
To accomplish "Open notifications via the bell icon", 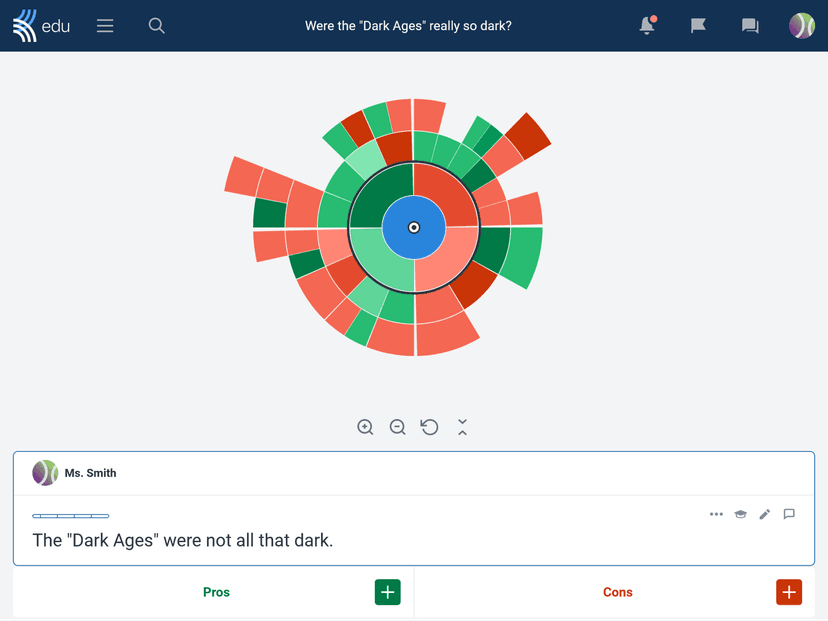I will click(645, 25).
